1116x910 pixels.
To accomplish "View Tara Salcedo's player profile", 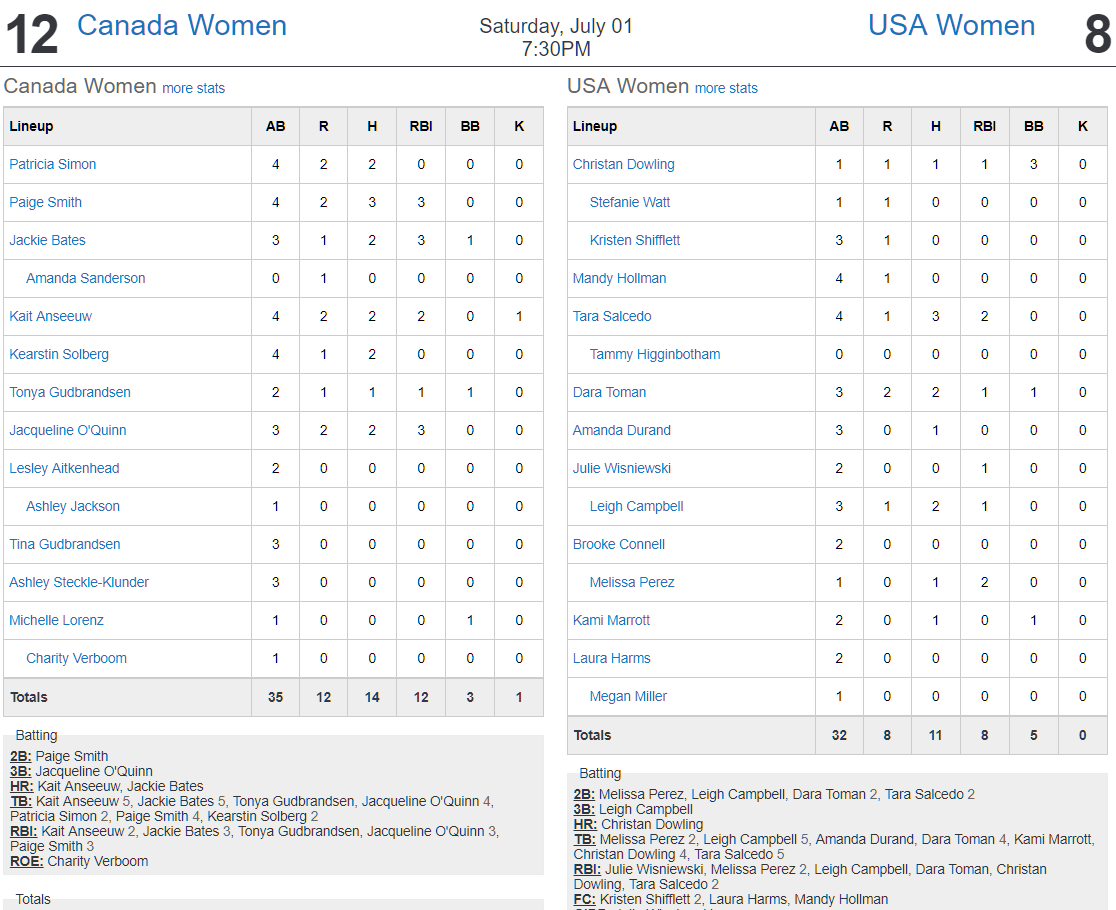I will point(612,316).
